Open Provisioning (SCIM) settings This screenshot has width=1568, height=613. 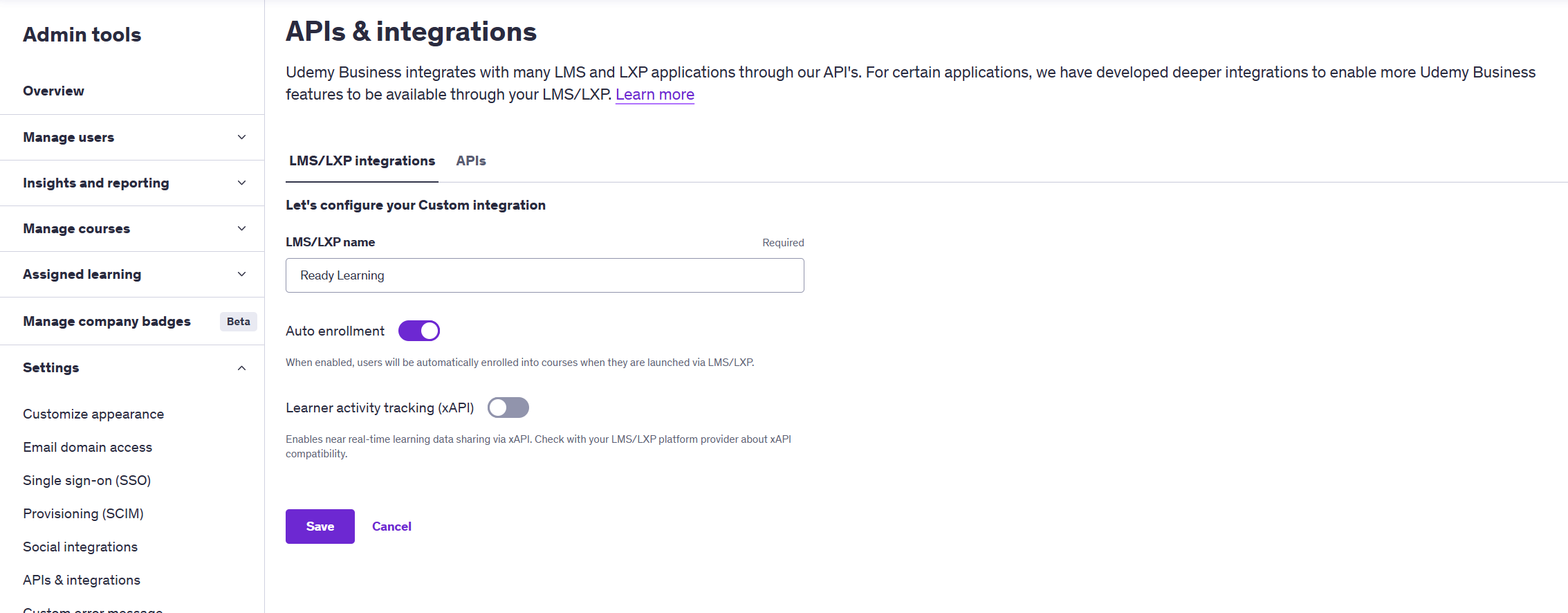[x=83, y=513]
